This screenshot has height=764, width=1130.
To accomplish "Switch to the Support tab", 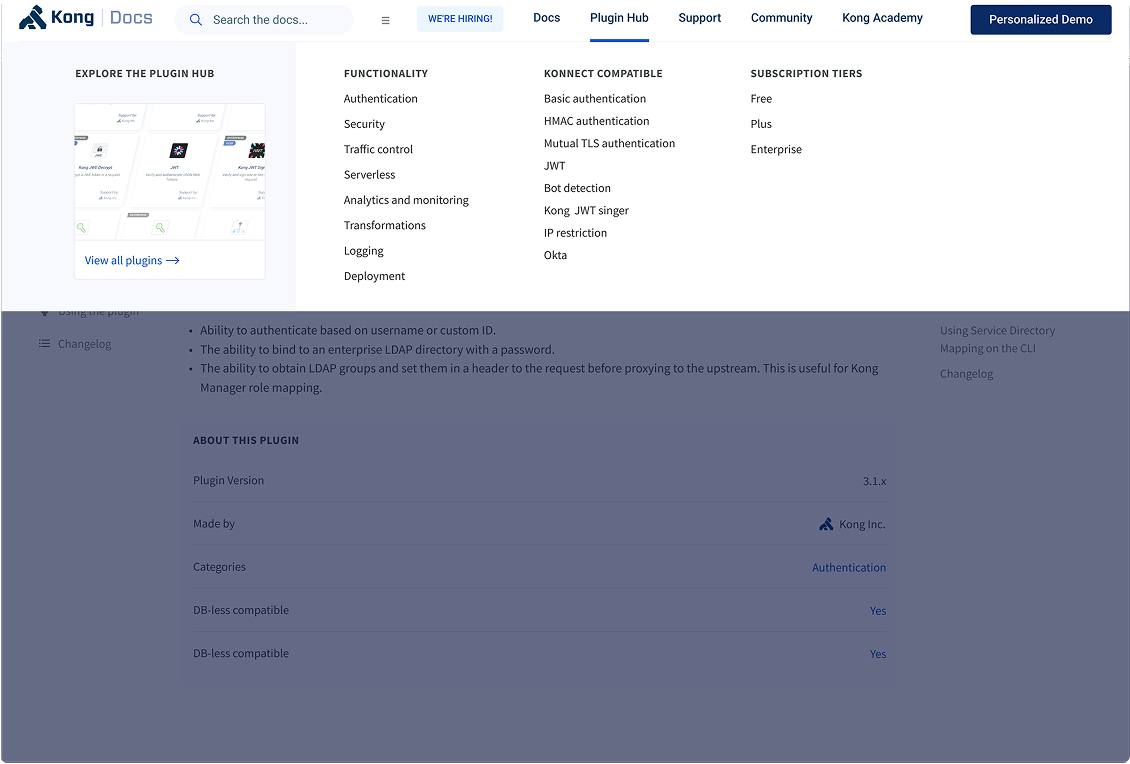I will (699, 17).
